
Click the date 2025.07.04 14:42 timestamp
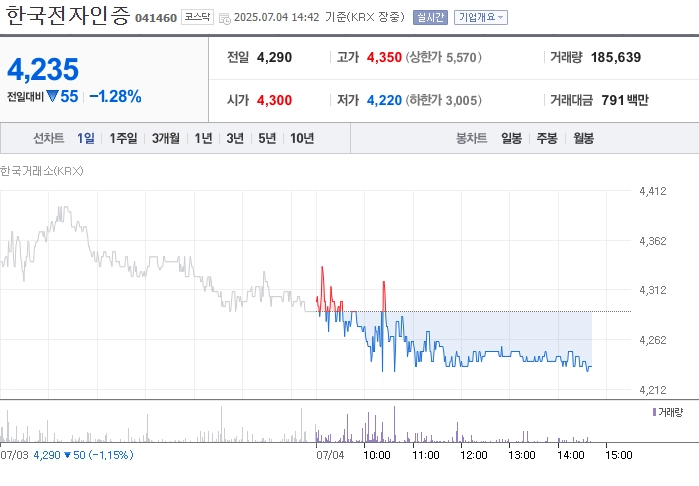point(276,17)
